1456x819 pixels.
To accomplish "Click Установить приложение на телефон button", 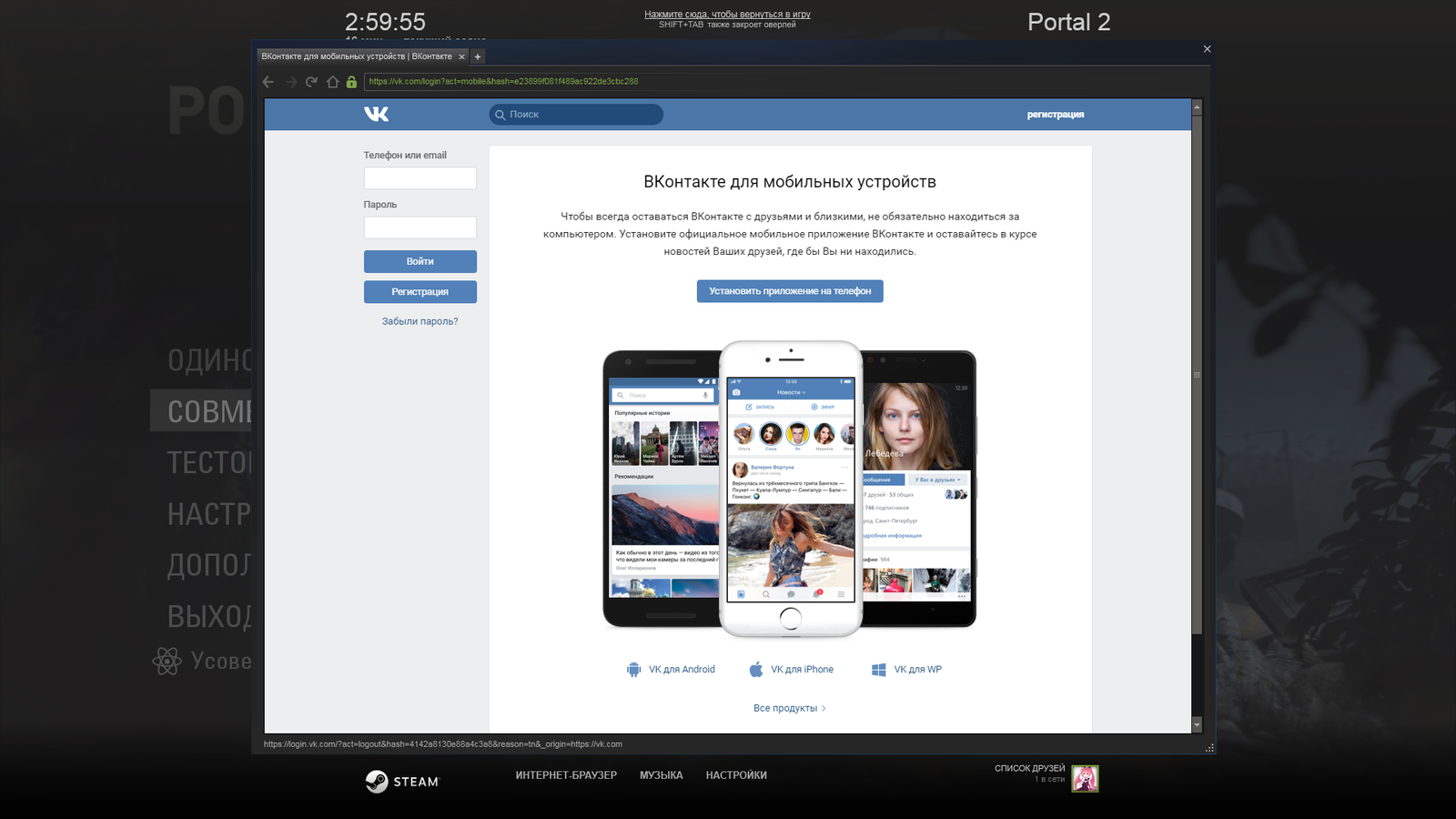I will point(790,291).
